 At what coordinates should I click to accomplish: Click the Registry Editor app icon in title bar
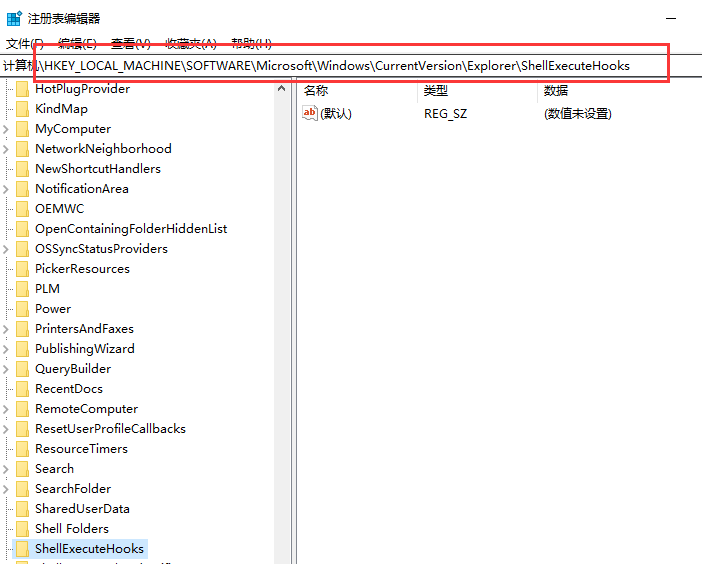[14, 18]
